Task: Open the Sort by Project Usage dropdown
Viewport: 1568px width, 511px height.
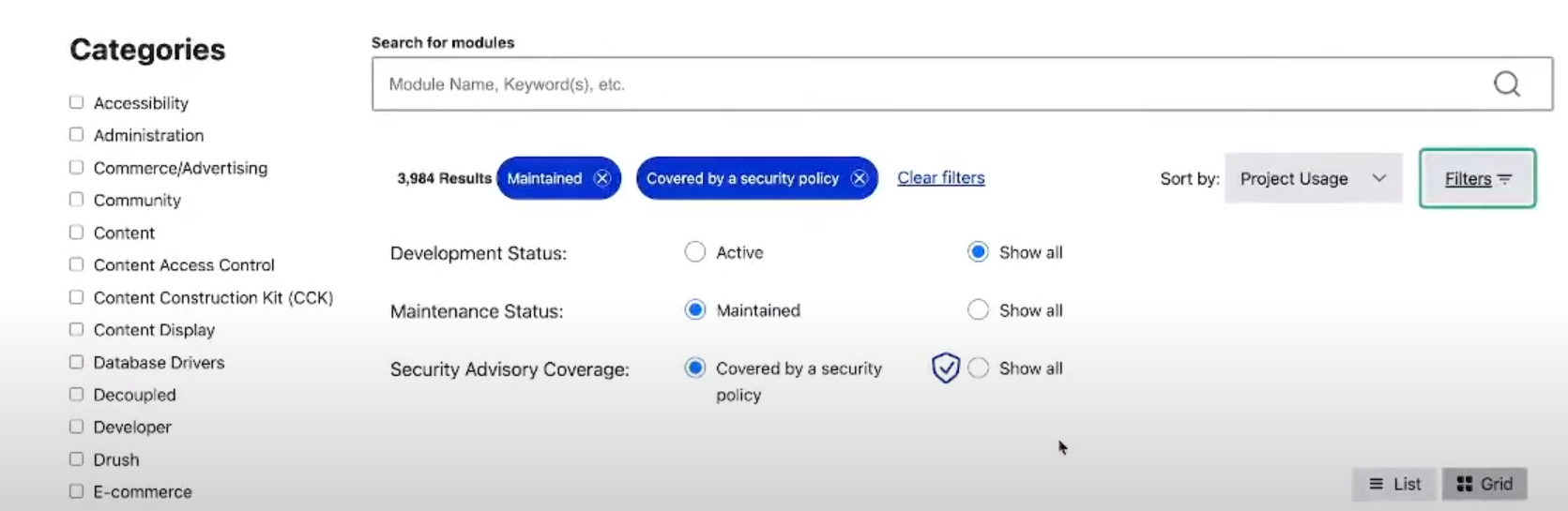Action: pos(1313,178)
